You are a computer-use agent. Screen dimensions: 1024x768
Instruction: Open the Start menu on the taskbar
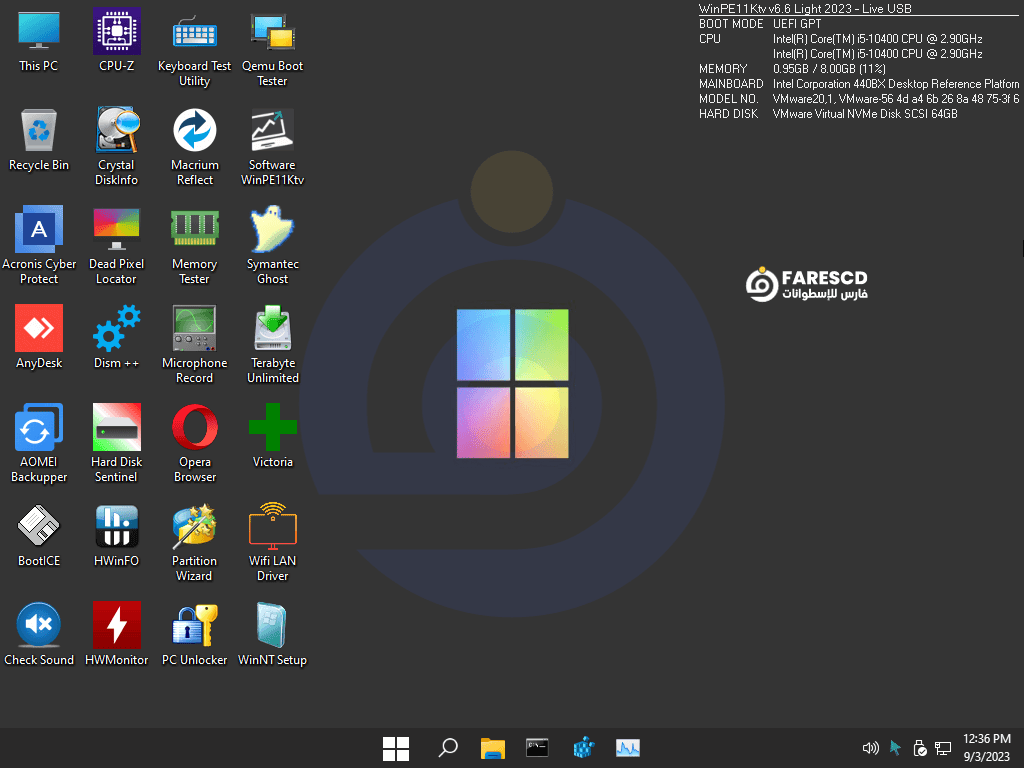[x=396, y=748]
